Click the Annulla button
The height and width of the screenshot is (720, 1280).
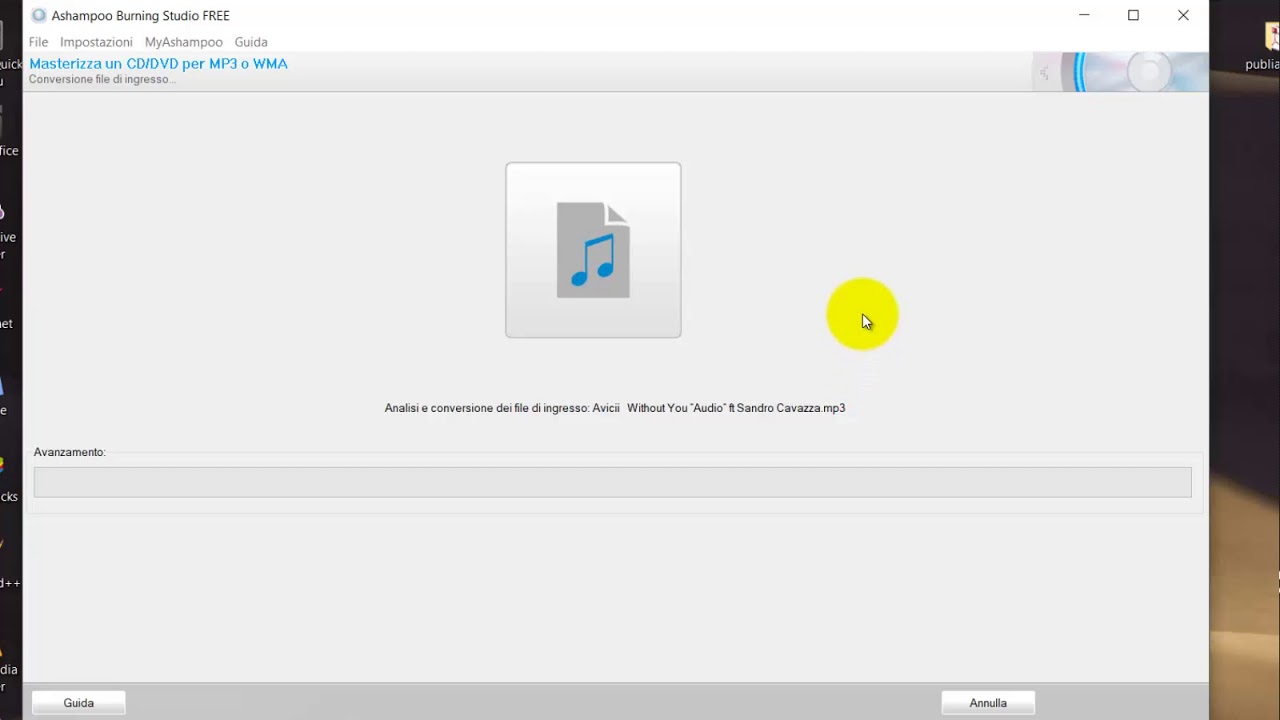(988, 703)
